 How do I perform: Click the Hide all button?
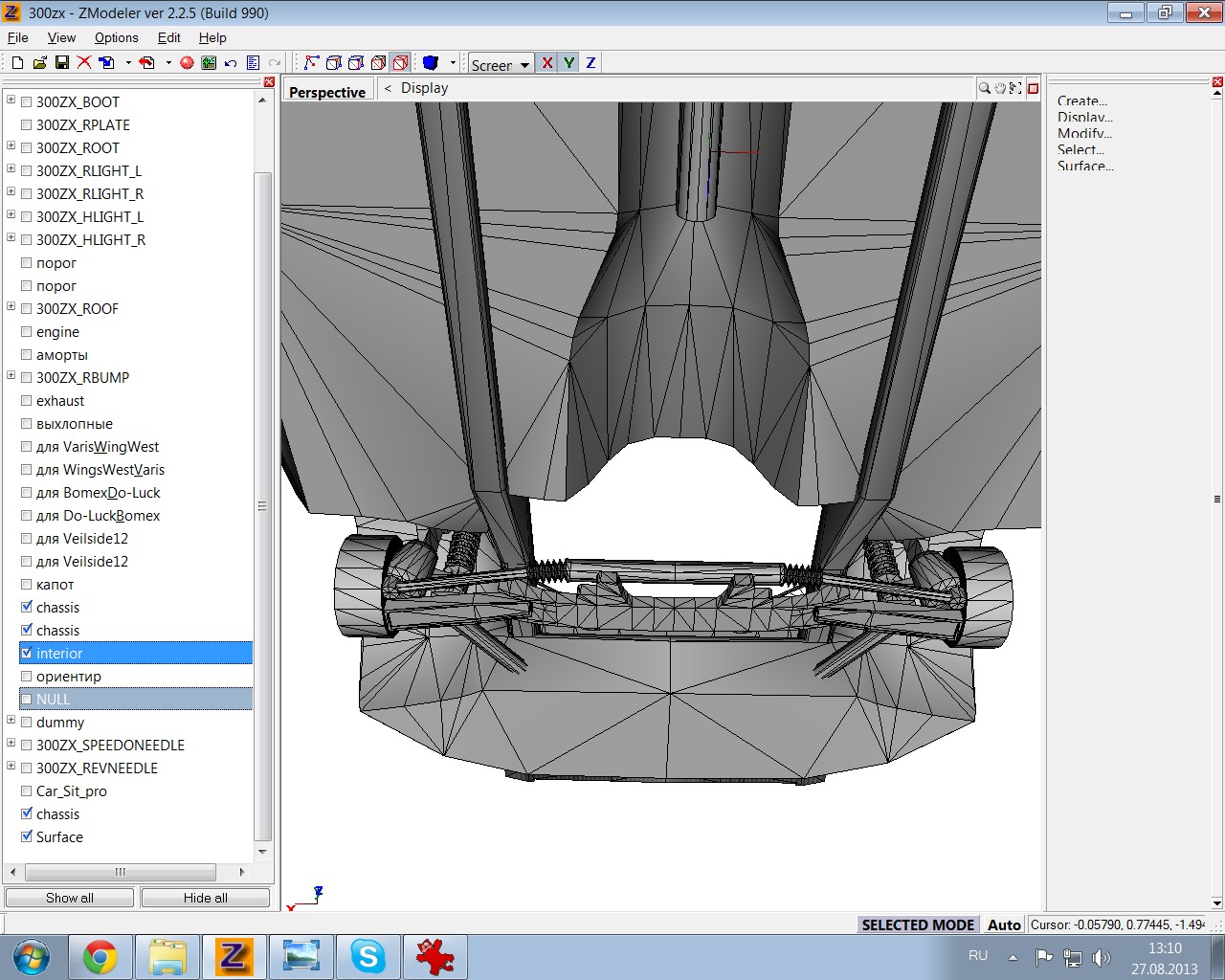(x=206, y=898)
